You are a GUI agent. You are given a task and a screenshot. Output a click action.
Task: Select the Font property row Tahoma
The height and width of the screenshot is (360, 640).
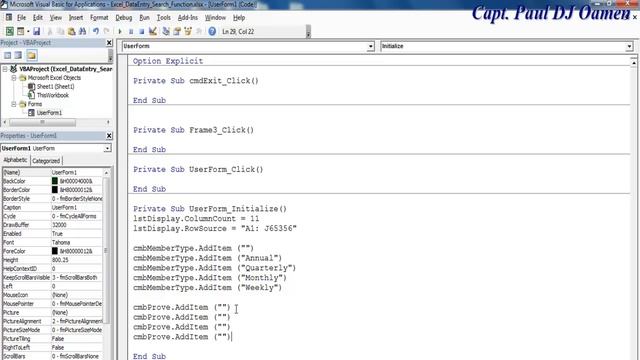pyautogui.click(x=53, y=242)
